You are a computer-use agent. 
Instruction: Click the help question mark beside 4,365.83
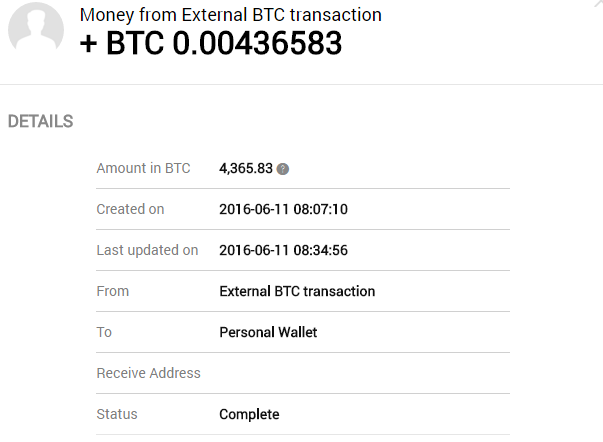pos(283,169)
